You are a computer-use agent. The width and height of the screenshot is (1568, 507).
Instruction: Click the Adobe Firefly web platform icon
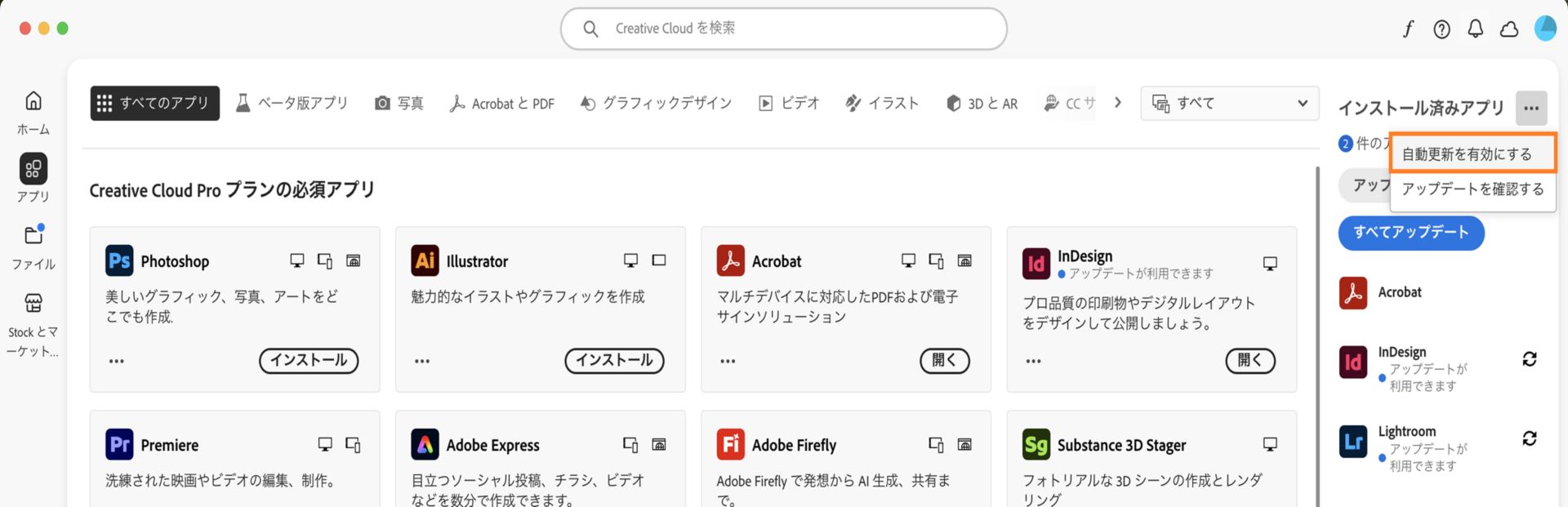pyautogui.click(x=964, y=444)
